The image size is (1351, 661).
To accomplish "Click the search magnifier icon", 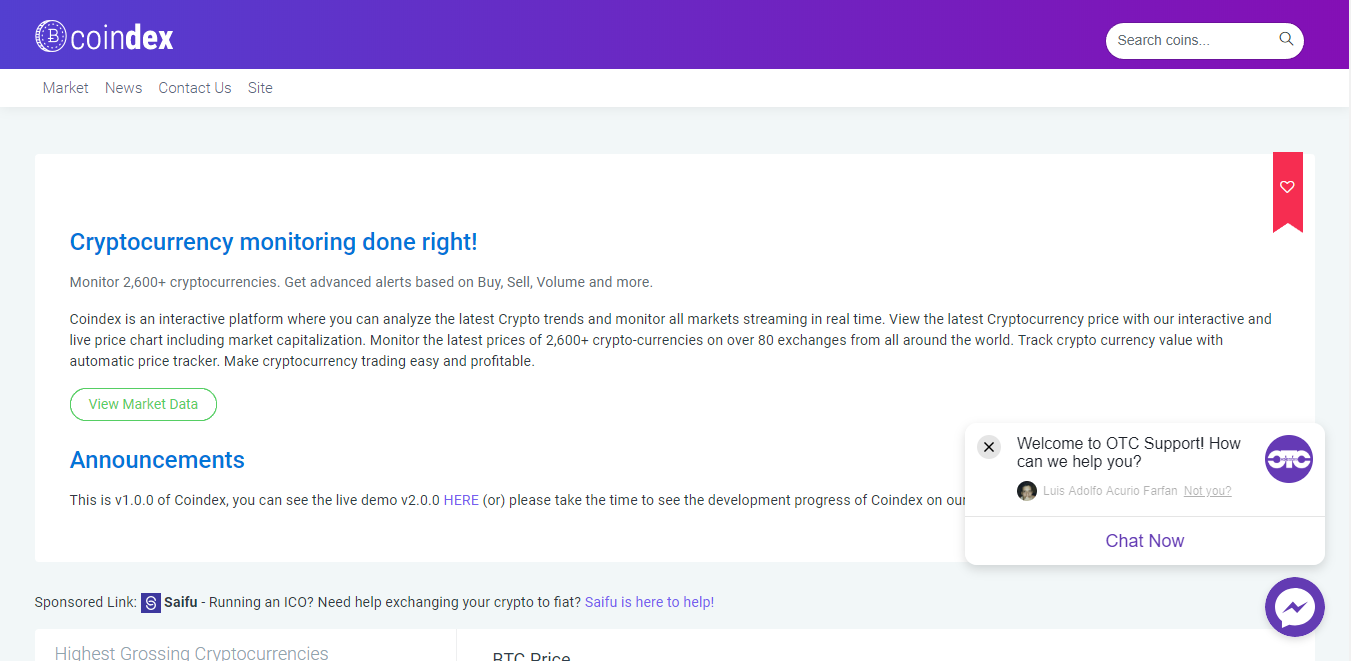I will coord(1286,40).
